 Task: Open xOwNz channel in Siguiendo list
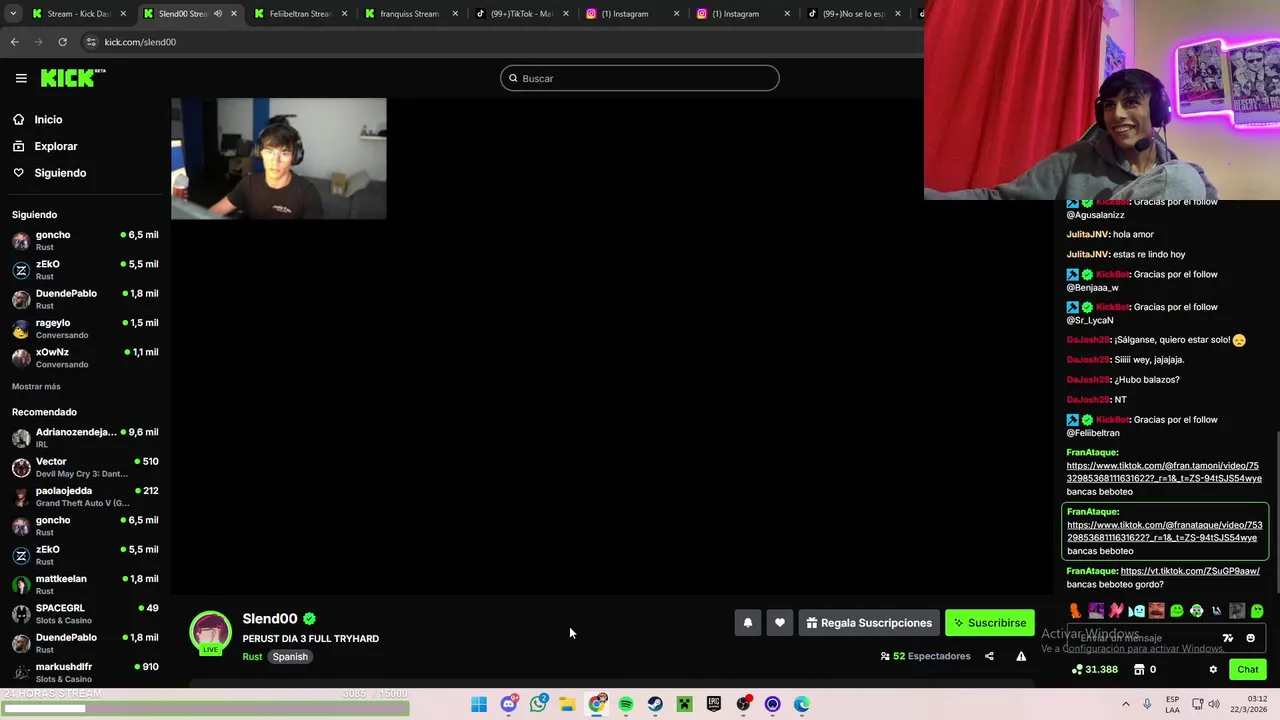coord(85,357)
